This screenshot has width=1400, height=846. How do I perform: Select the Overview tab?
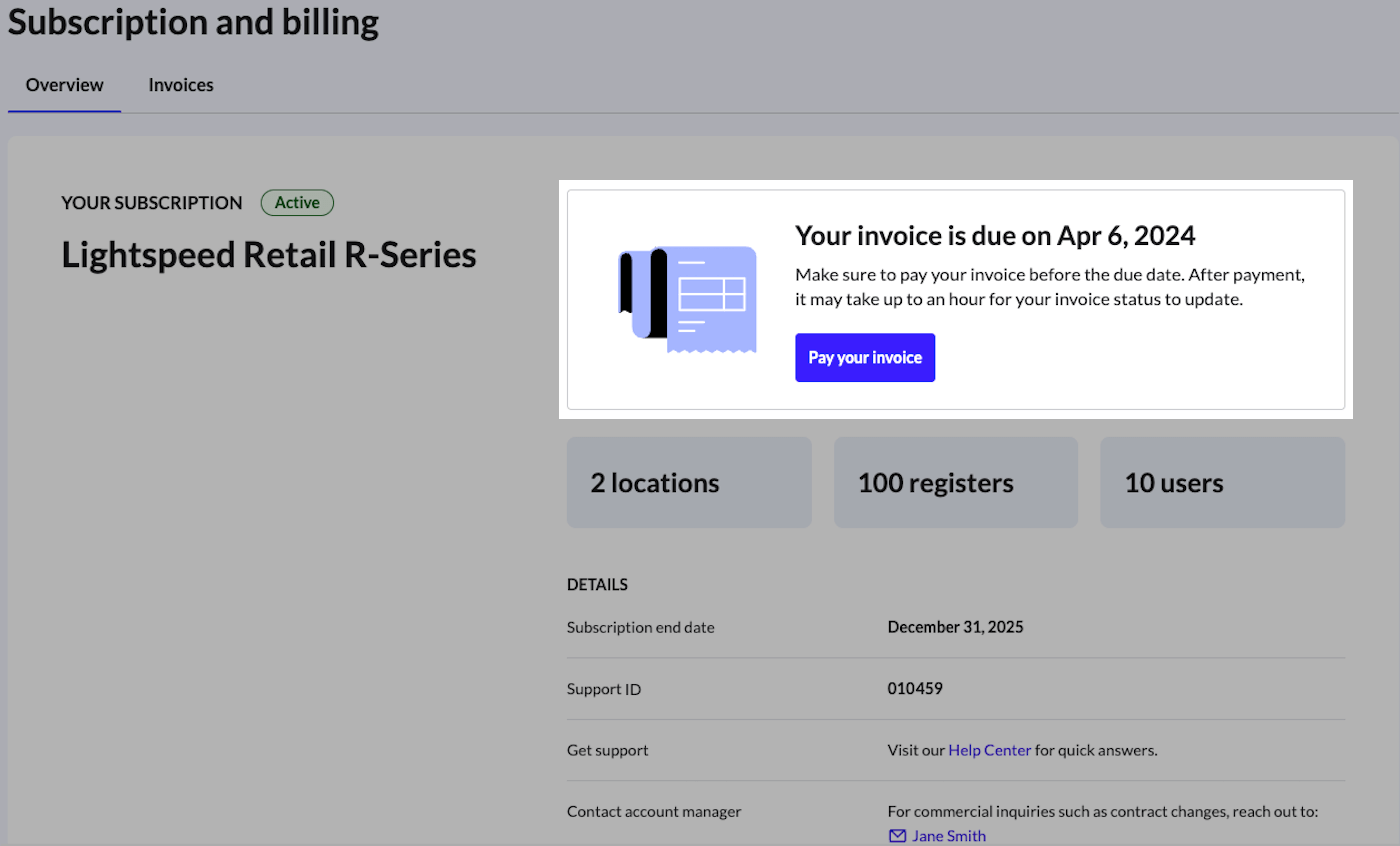pyautogui.click(x=64, y=85)
